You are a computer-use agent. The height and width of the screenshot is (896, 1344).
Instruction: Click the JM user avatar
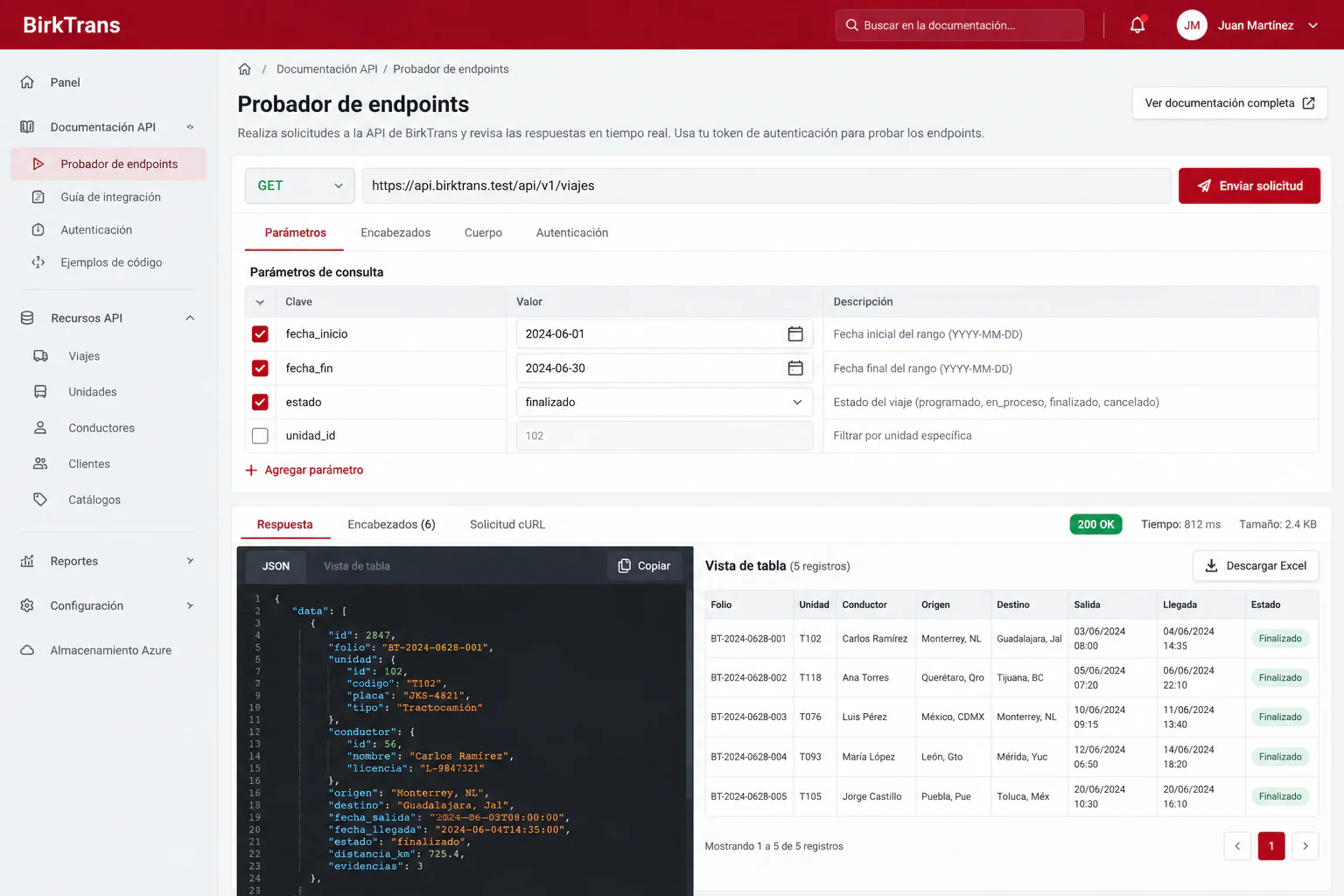pyautogui.click(x=1192, y=25)
